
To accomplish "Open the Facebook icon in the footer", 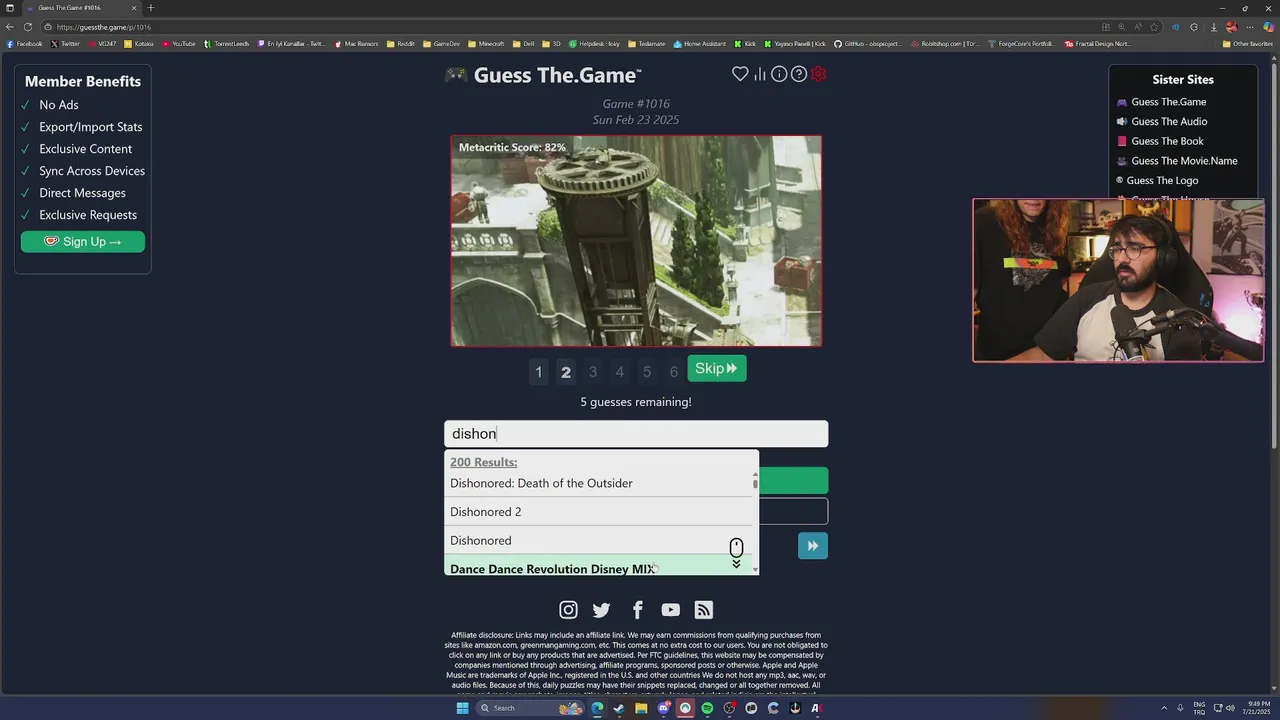I will click(637, 610).
